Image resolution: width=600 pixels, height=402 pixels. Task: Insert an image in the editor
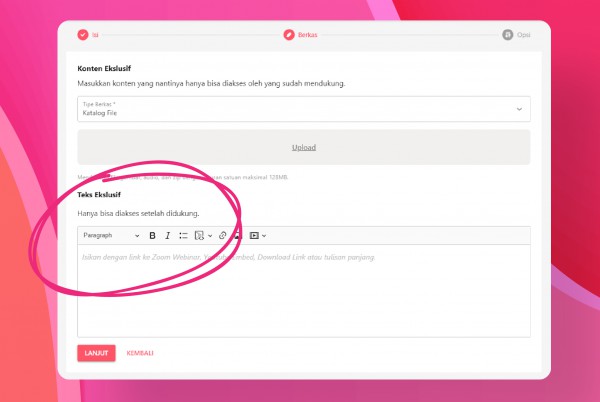238,236
